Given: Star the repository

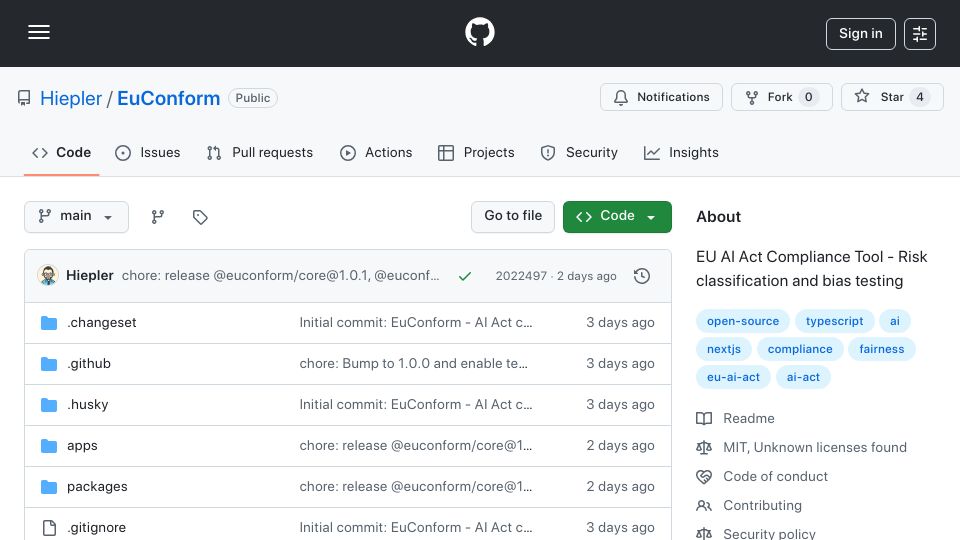Looking at the screenshot, I should (x=892, y=97).
